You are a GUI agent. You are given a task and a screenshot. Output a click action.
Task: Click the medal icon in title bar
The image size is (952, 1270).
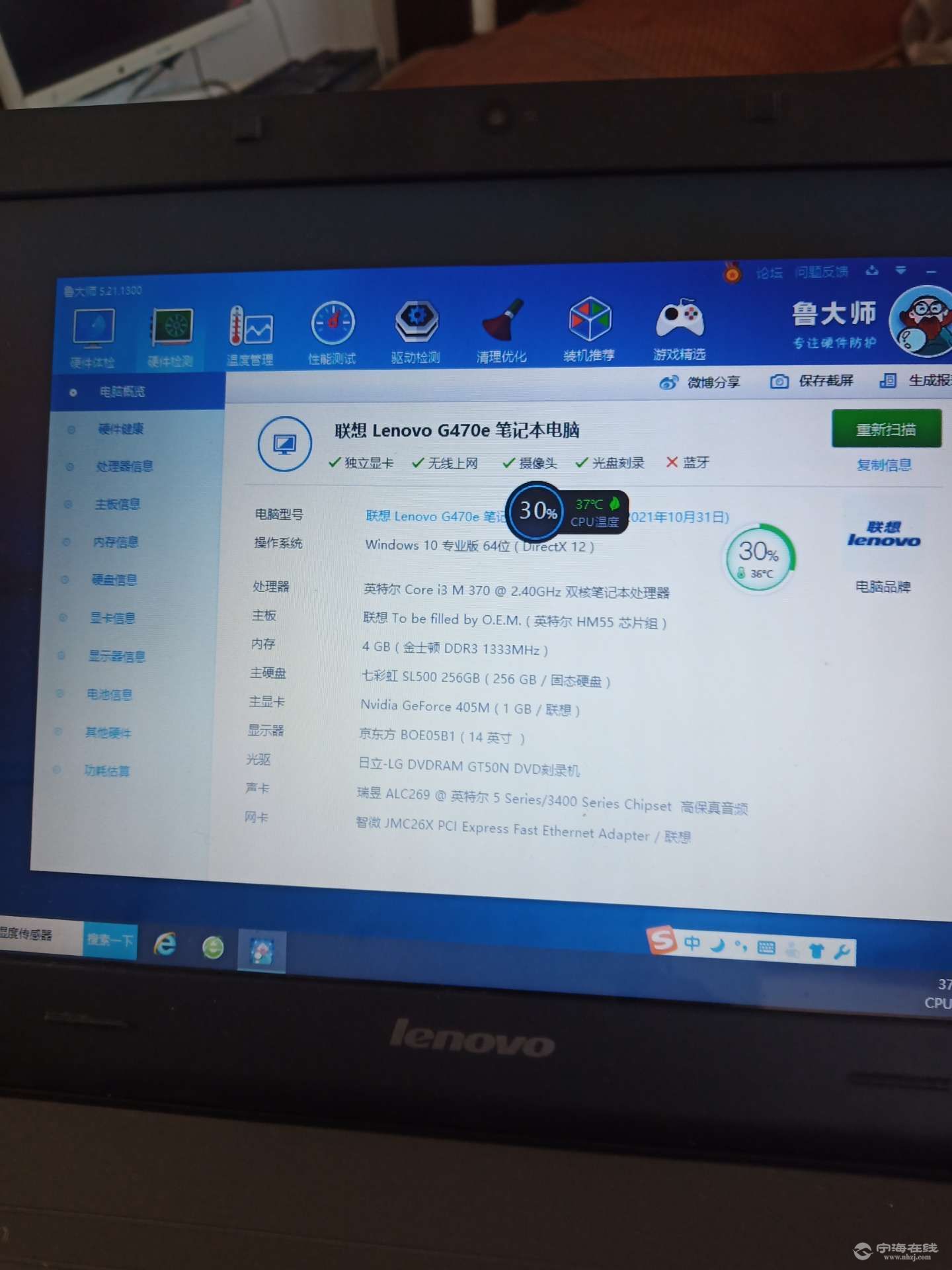pos(732,273)
